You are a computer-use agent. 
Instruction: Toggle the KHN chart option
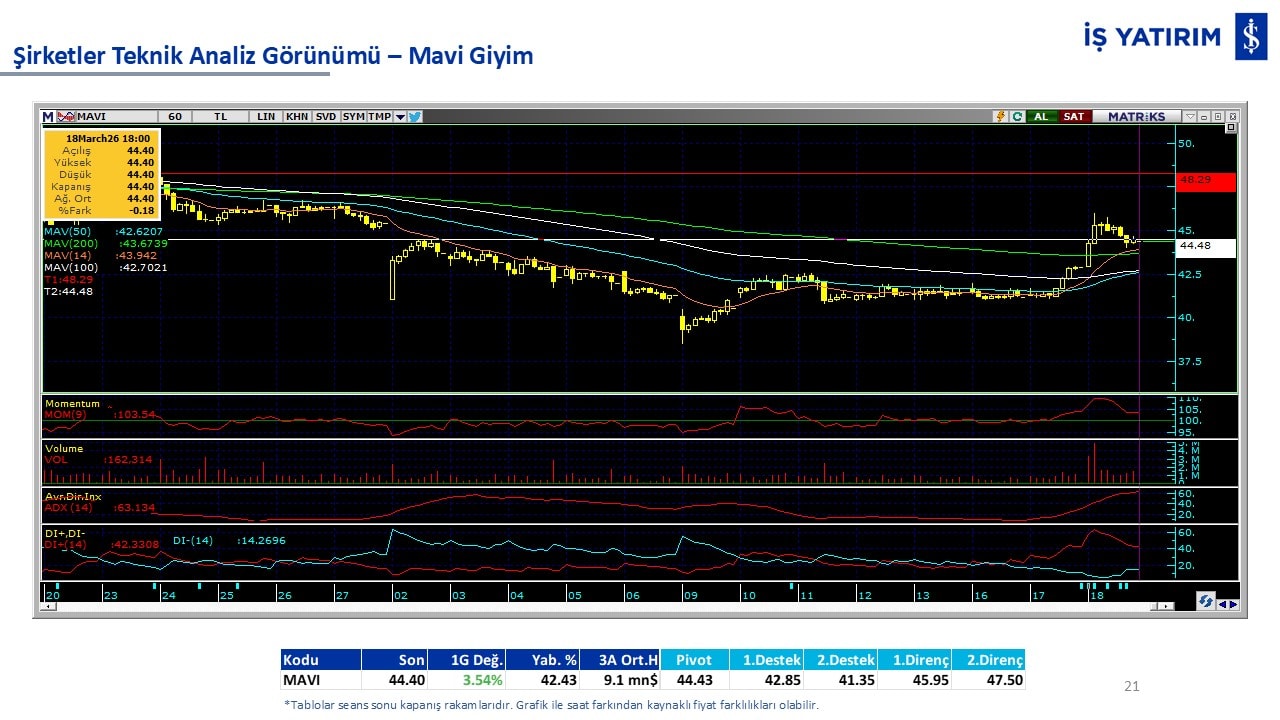297,117
